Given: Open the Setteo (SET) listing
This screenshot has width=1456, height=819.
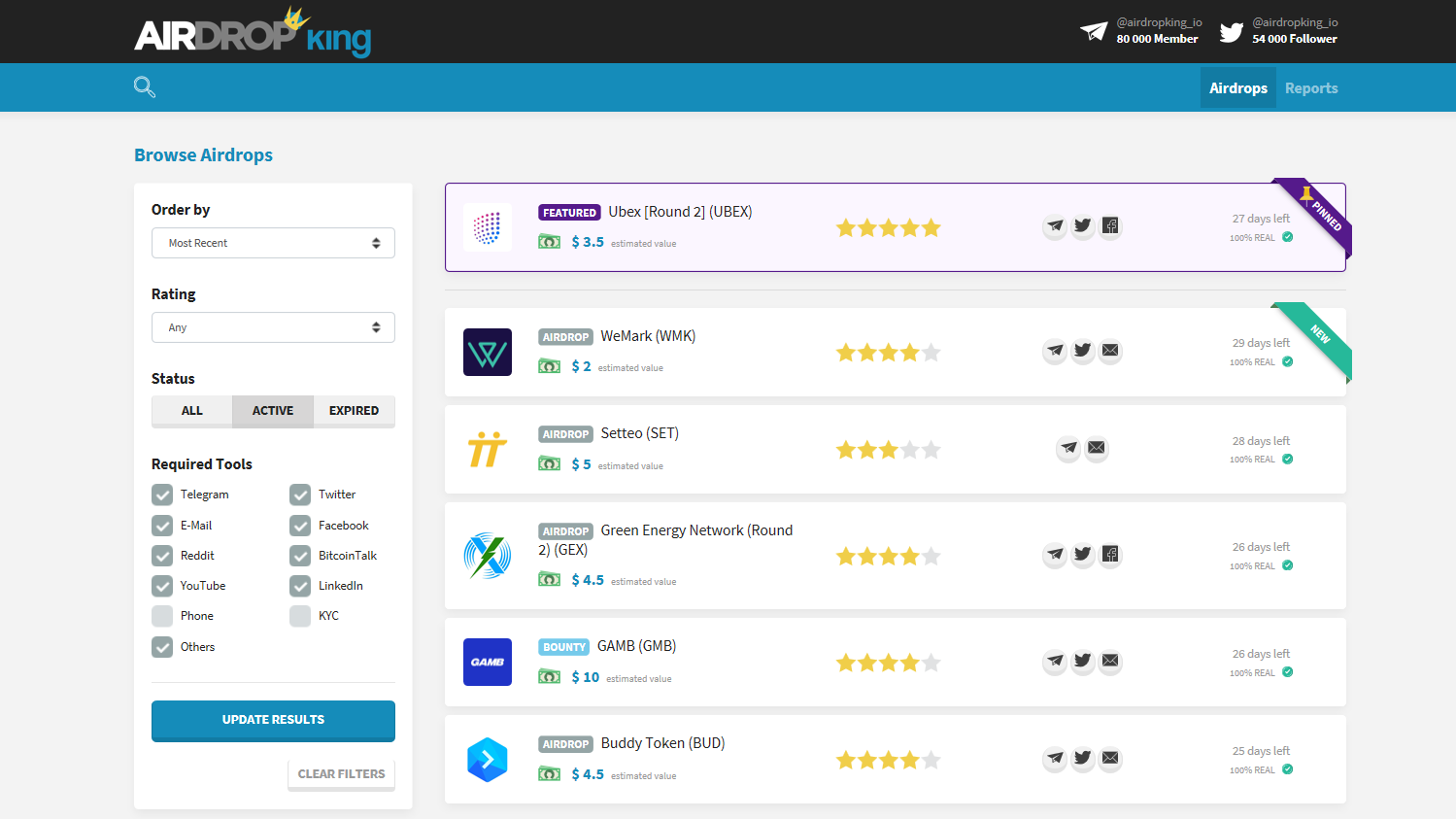Looking at the screenshot, I should pyautogui.click(x=640, y=433).
